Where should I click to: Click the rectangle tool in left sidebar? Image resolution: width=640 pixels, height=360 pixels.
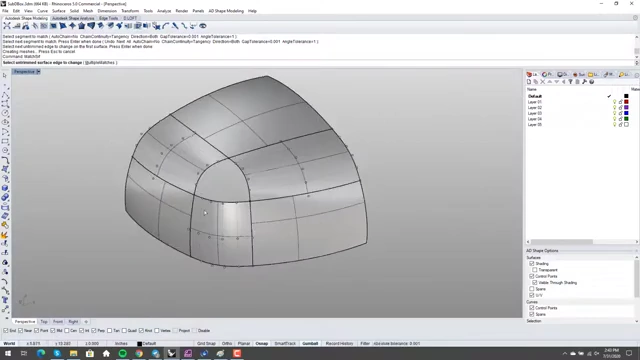click(5, 141)
